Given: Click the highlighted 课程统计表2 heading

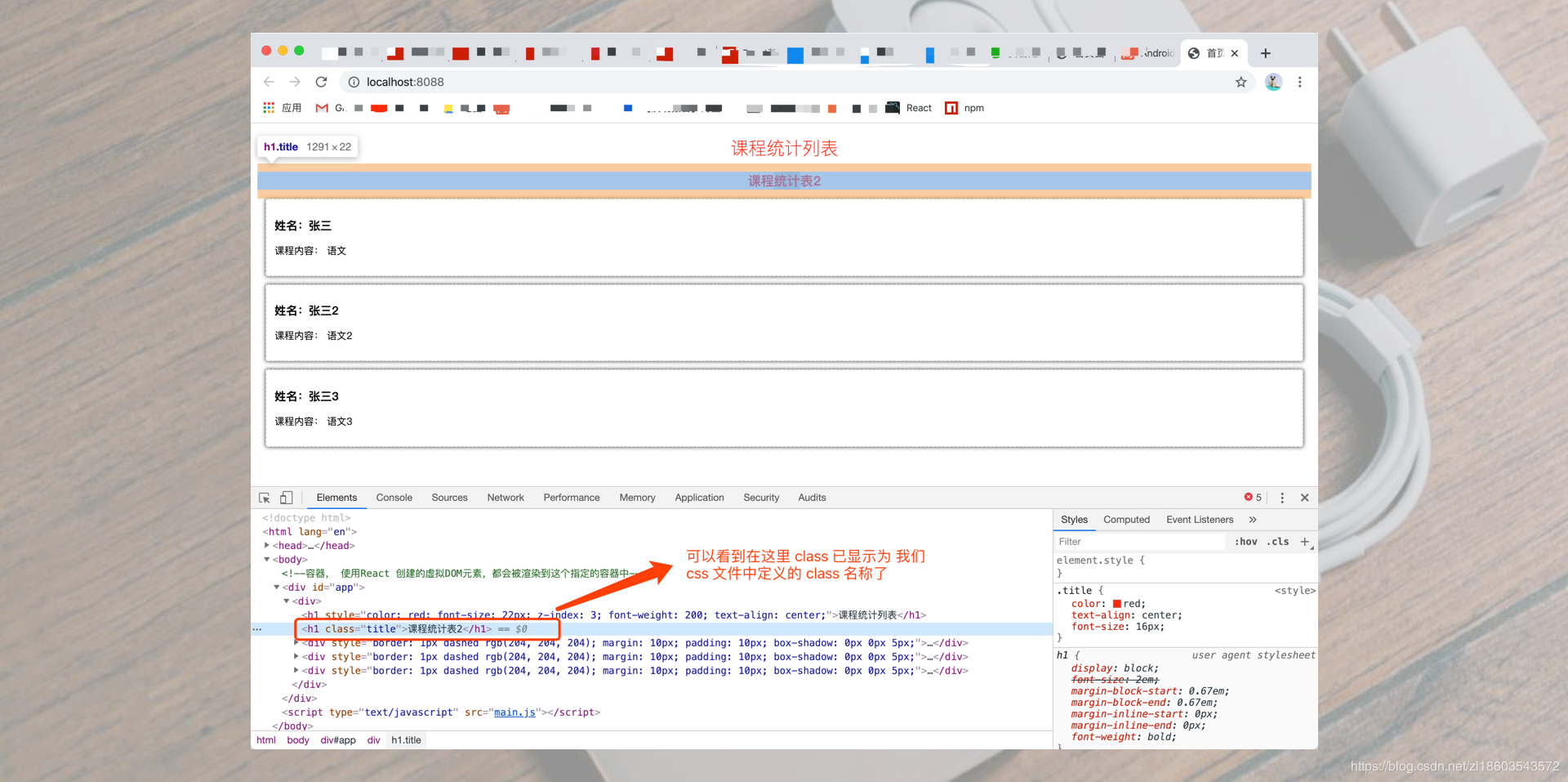Looking at the screenshot, I should [x=784, y=181].
